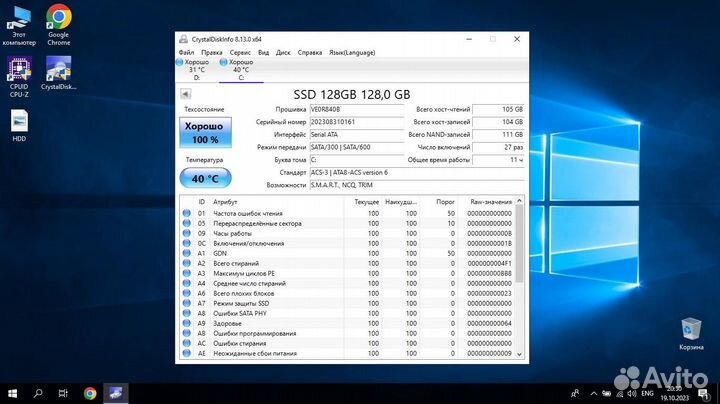The image size is (720, 404).
Task: Click the status circle for Перераспределённые сектора
Action: [x=186, y=224]
